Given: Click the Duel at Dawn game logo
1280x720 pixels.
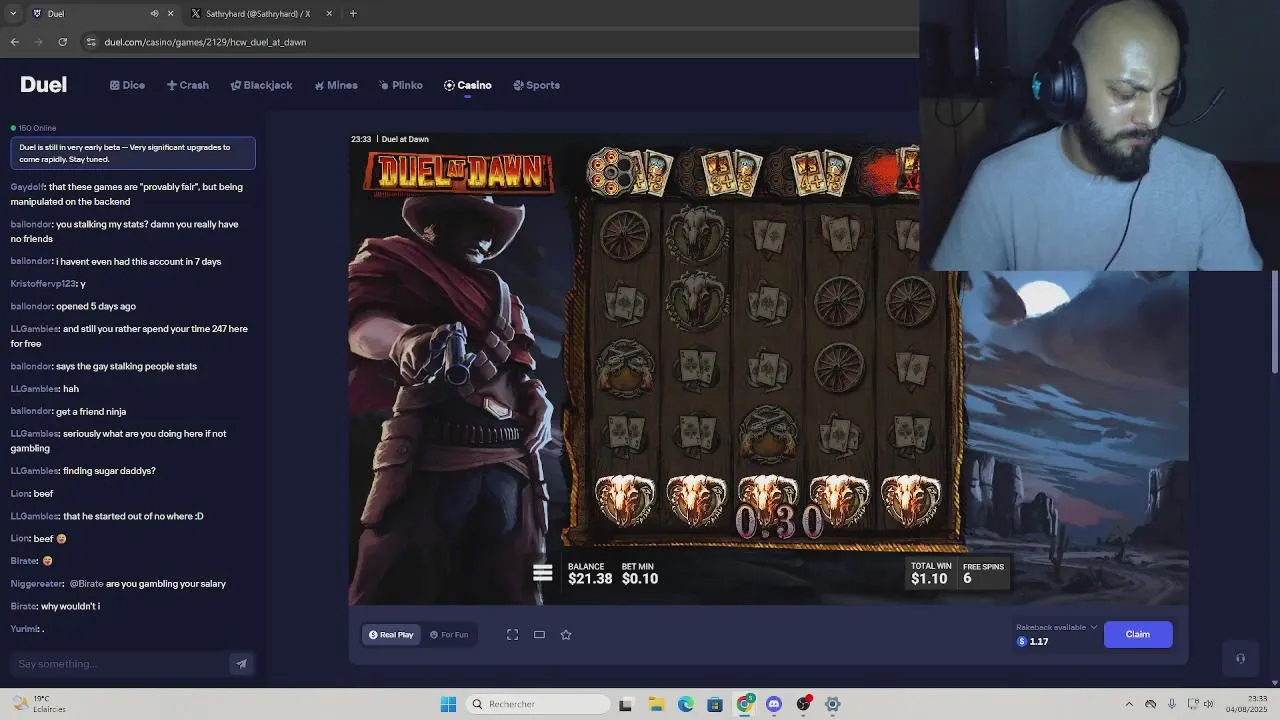Looking at the screenshot, I should 460,172.
